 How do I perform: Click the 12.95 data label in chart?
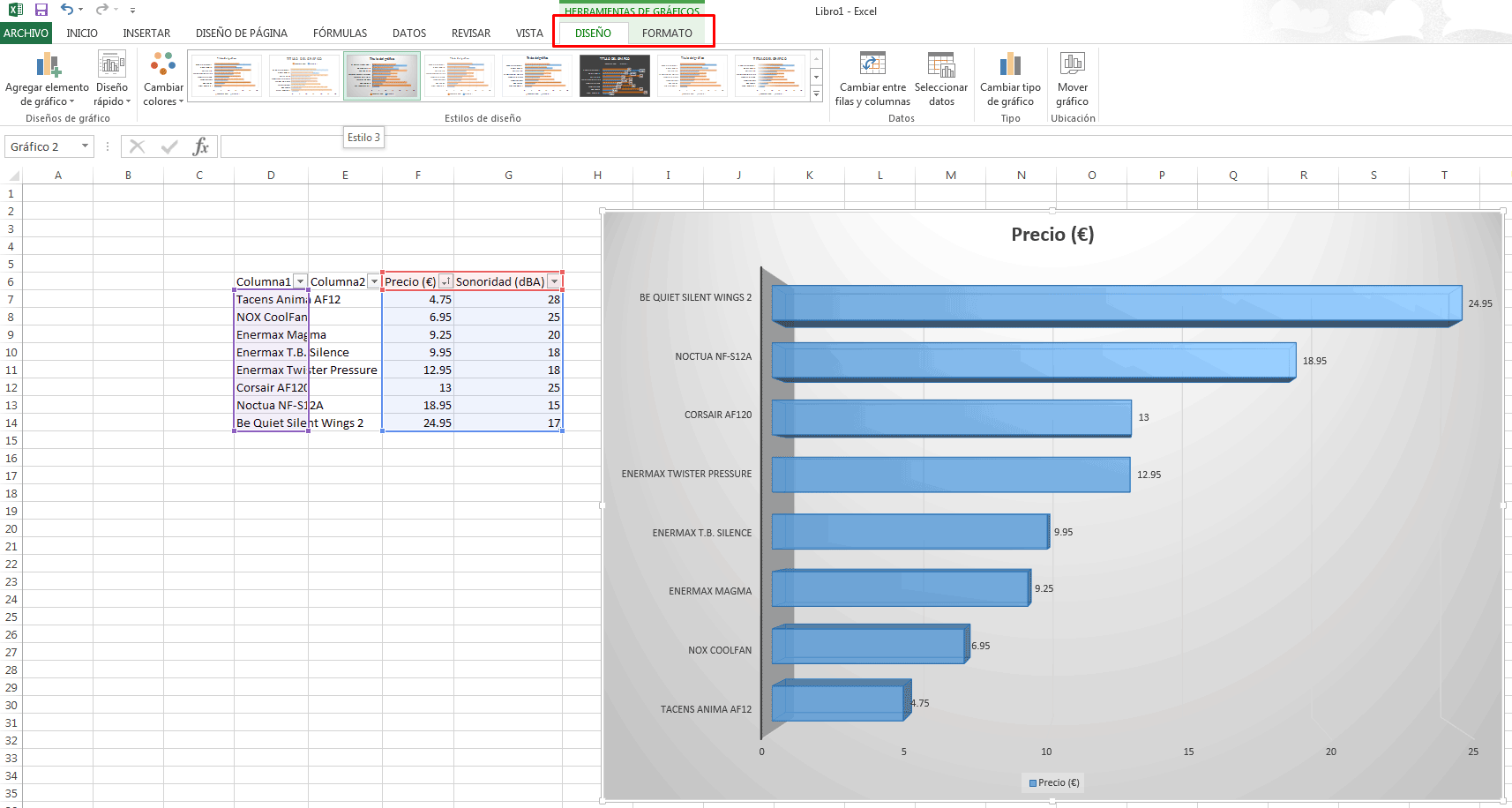point(1149,475)
